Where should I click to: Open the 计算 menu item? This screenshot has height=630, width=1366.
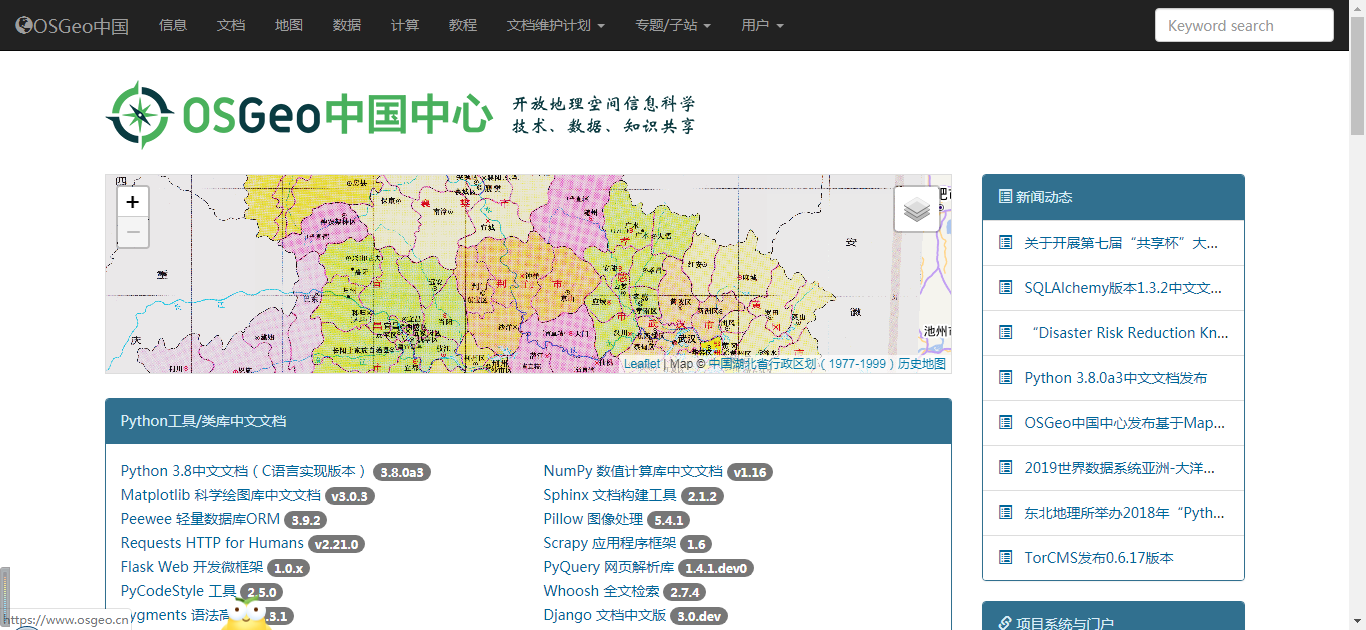[405, 25]
